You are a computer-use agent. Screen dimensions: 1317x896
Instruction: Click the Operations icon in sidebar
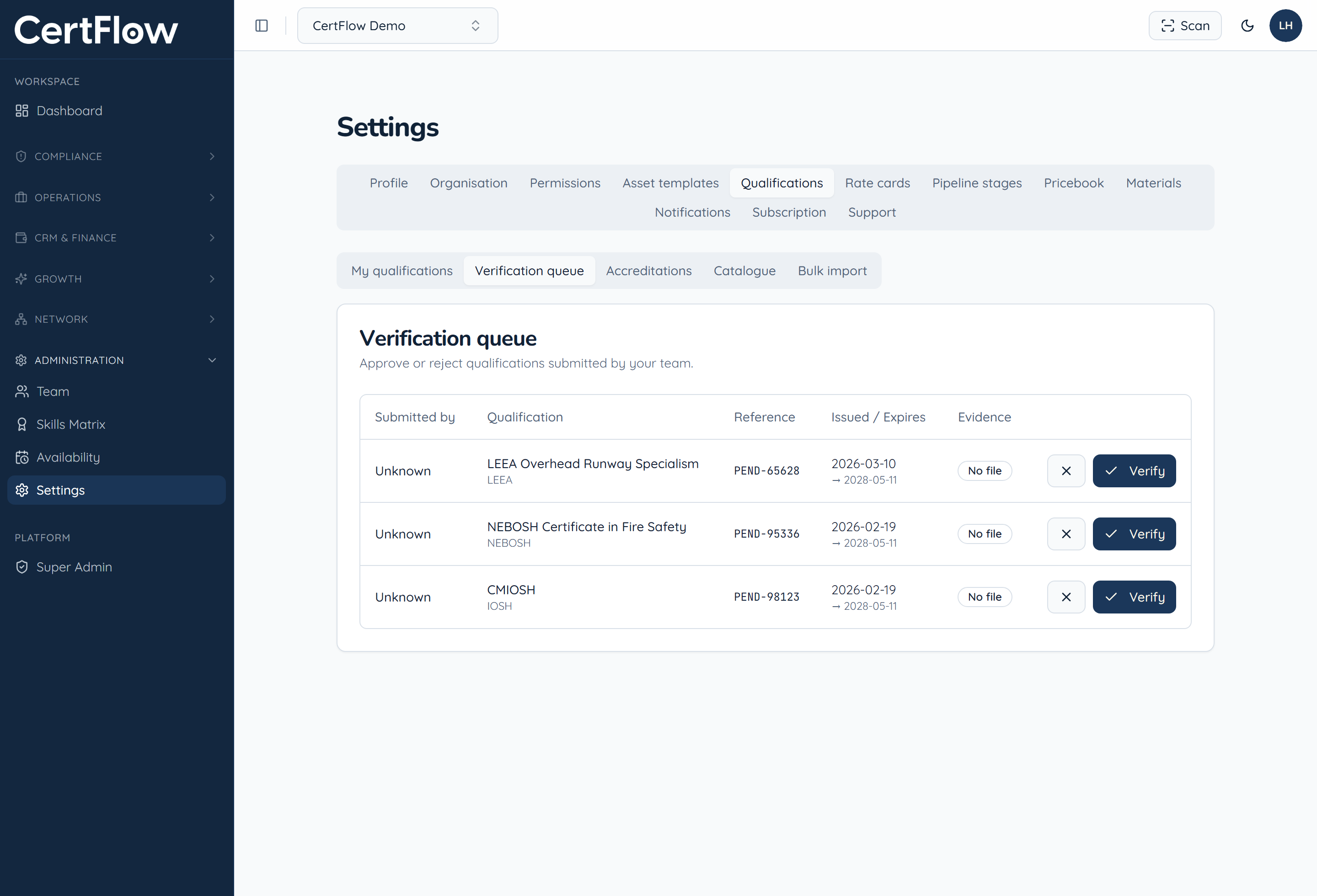[21, 197]
